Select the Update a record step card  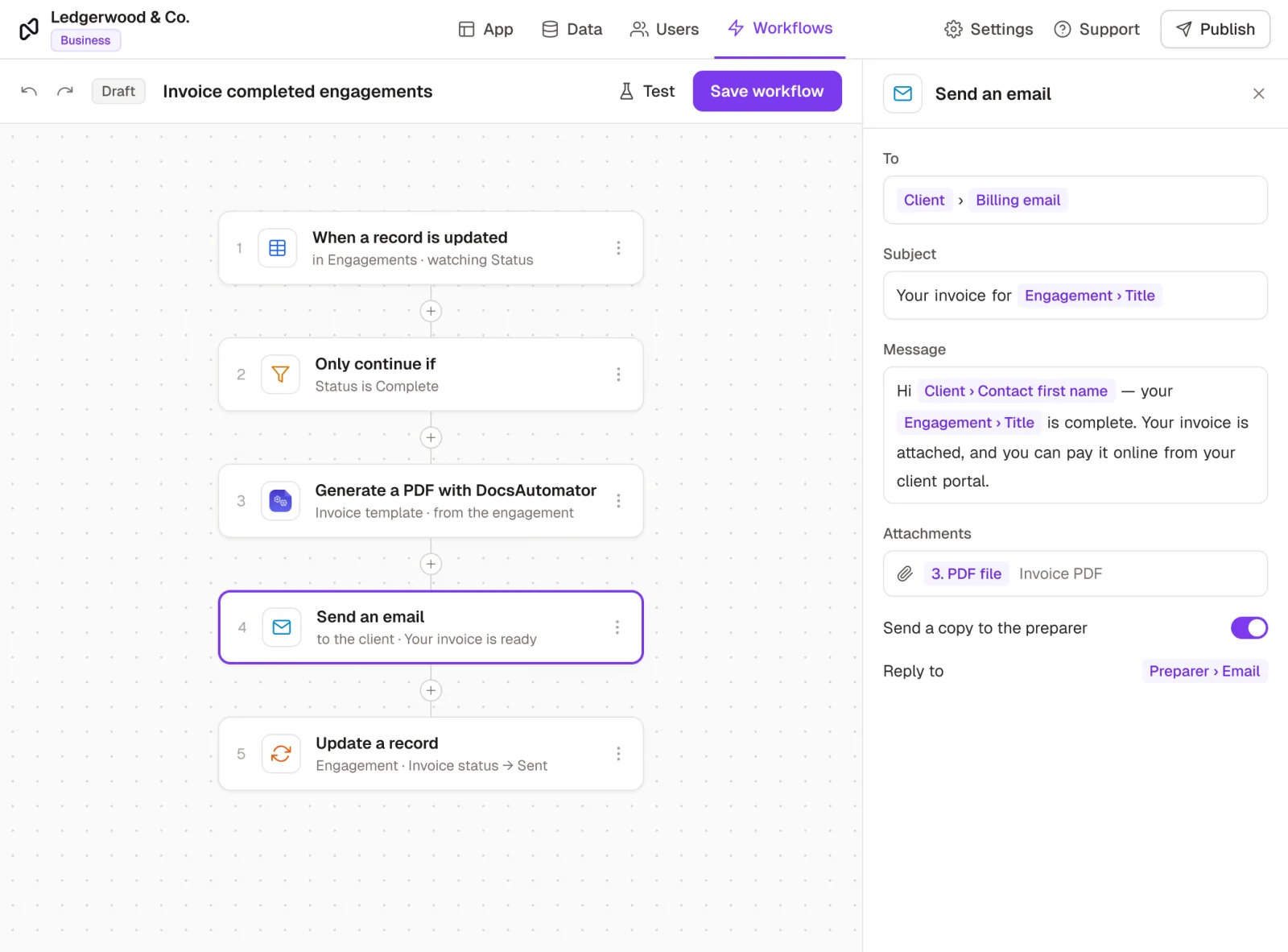(431, 754)
